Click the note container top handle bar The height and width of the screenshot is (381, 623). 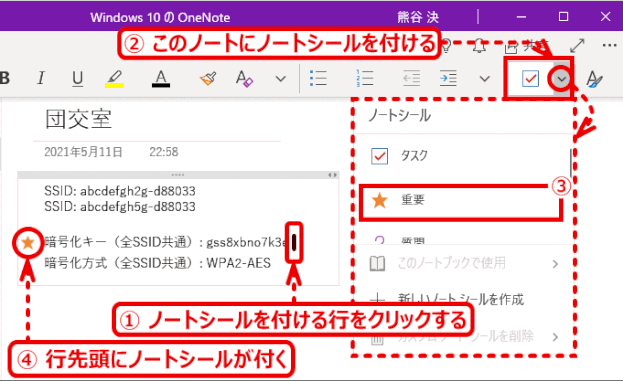[x=178, y=175]
